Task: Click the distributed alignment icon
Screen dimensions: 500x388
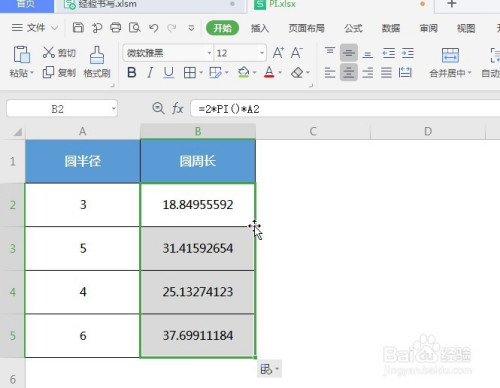Action: pyautogui.click(x=405, y=72)
